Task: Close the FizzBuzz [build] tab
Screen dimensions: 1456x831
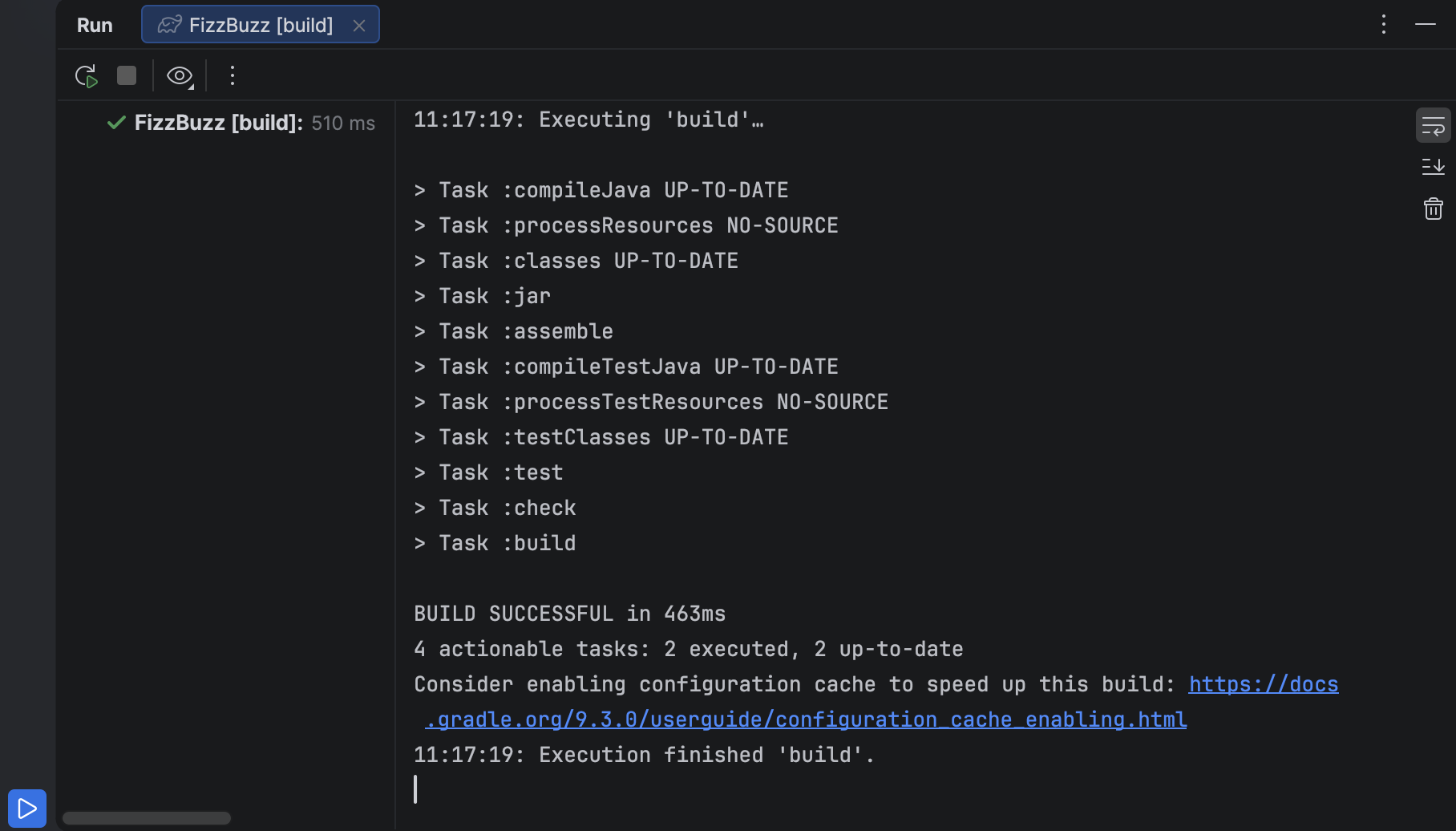Action: click(x=359, y=26)
